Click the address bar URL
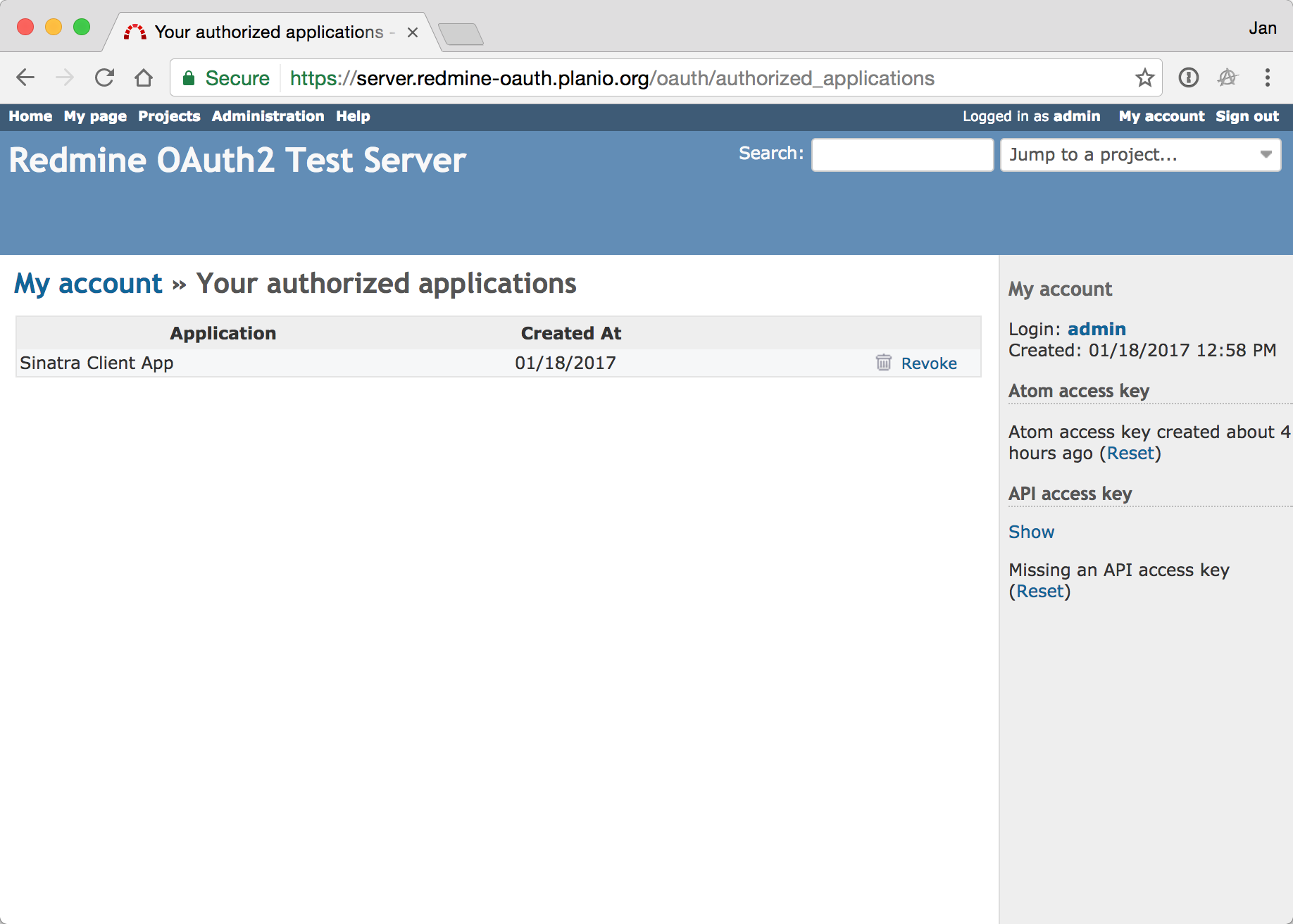Image resolution: width=1293 pixels, height=924 pixels. 612,78
